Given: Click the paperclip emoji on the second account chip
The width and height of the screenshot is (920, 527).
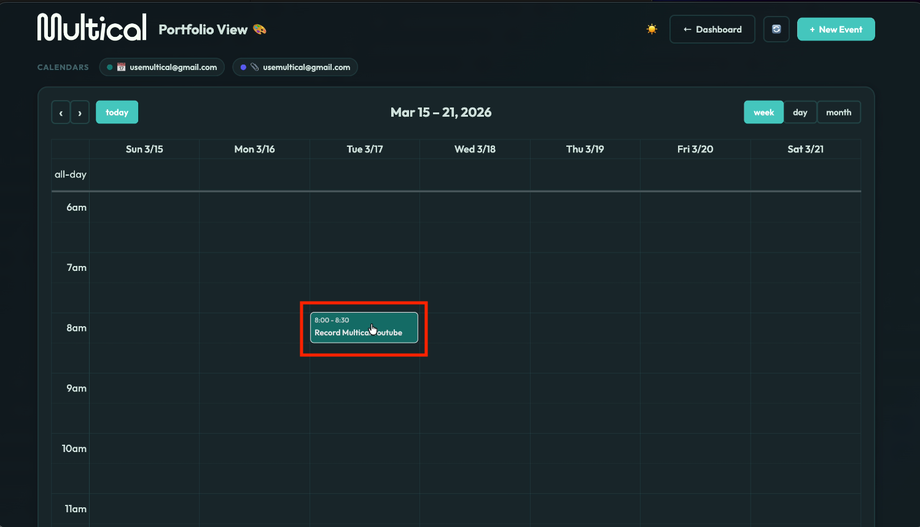Looking at the screenshot, I should (255, 67).
